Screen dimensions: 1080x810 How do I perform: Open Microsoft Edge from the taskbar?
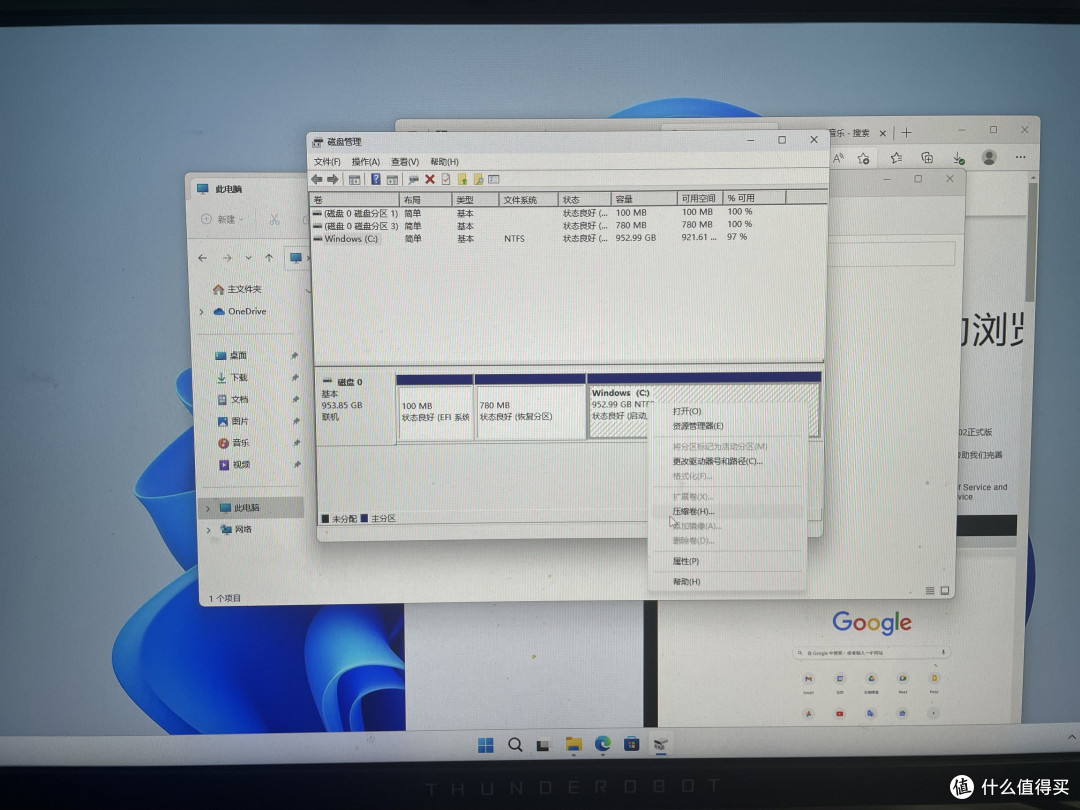pyautogui.click(x=603, y=744)
